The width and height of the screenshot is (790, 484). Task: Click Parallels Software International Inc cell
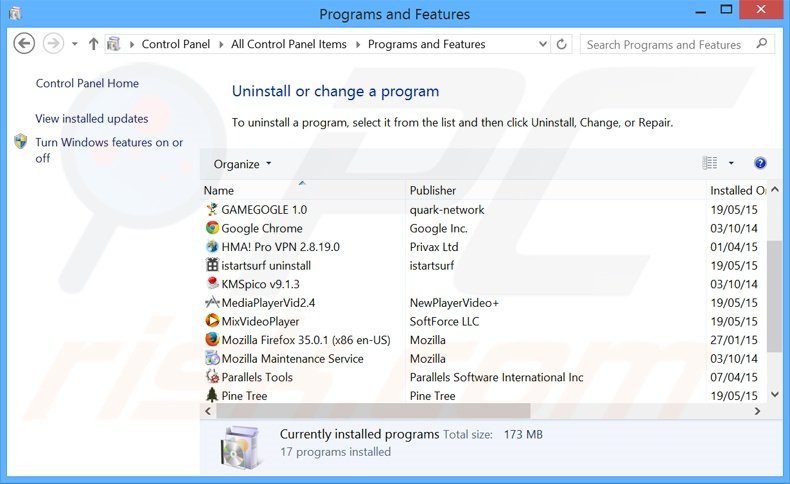point(496,377)
